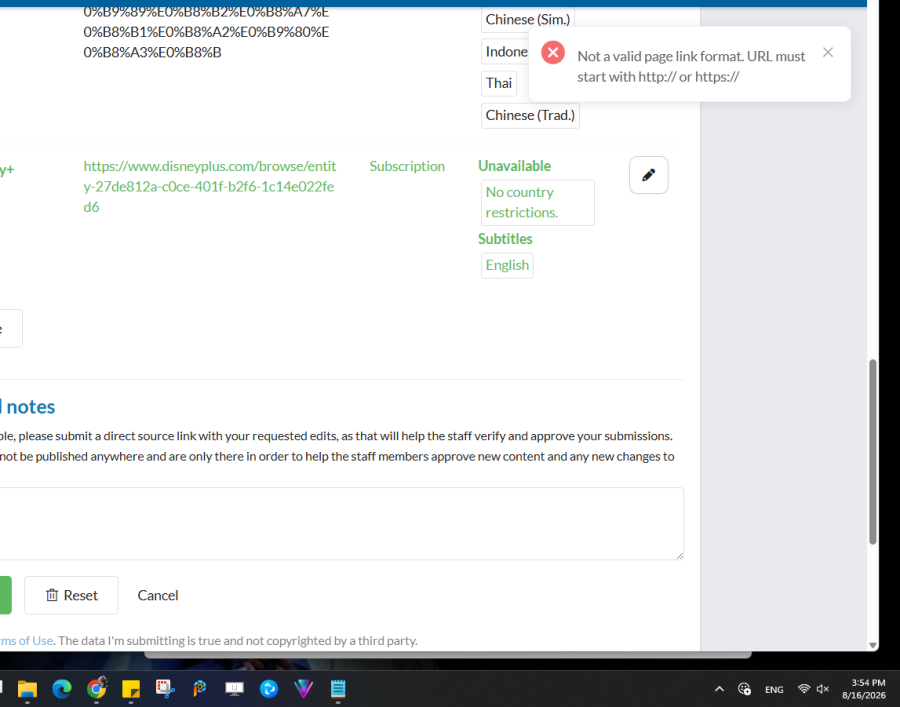The width and height of the screenshot is (900, 707).
Task: Click the green Subtitles heading
Action: (x=505, y=239)
